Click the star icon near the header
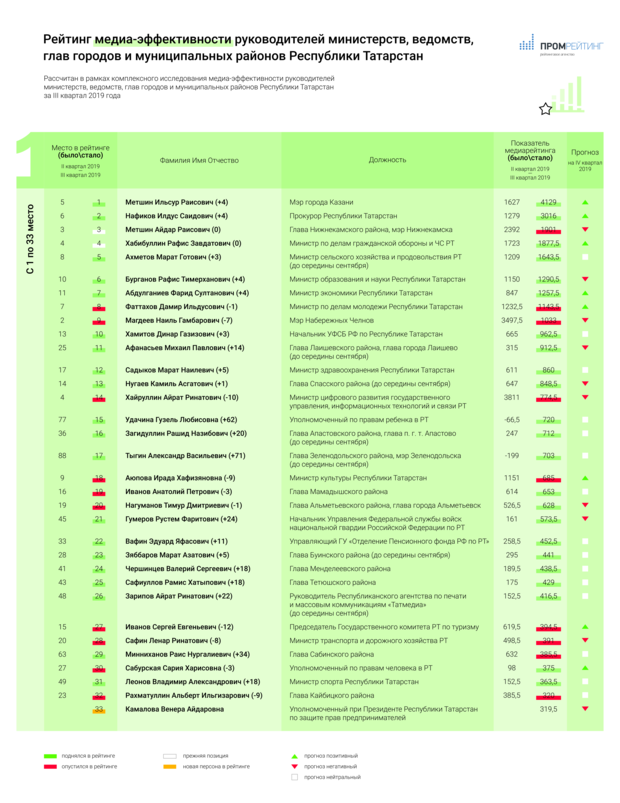Screen dimensions: 620x803 click(544, 108)
